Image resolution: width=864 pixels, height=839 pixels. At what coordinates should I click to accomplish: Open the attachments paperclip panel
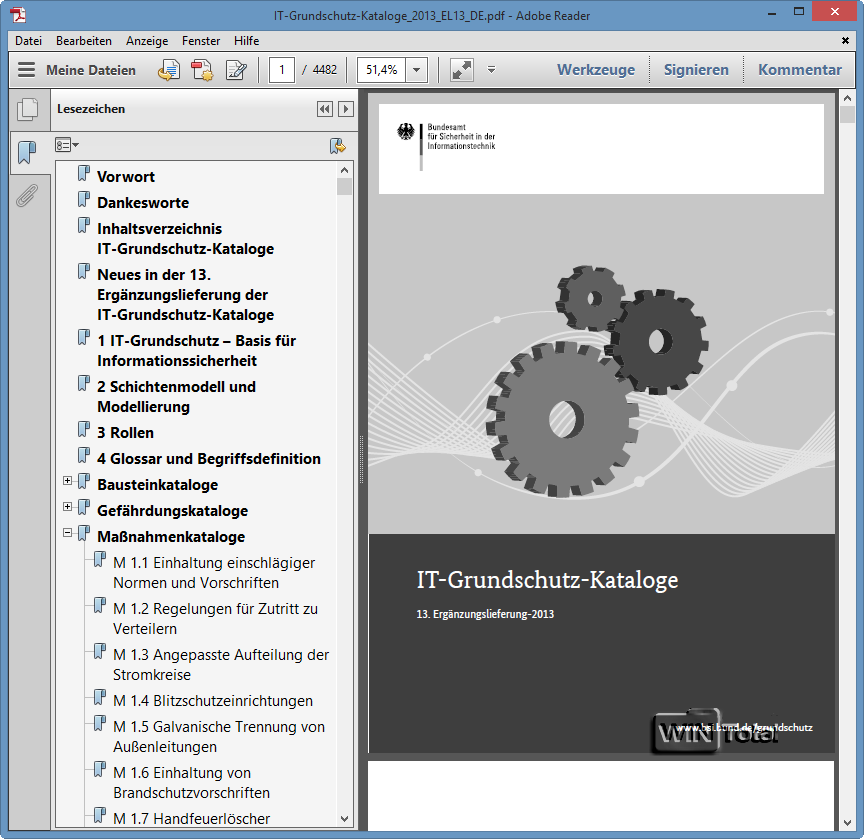[x=26, y=196]
